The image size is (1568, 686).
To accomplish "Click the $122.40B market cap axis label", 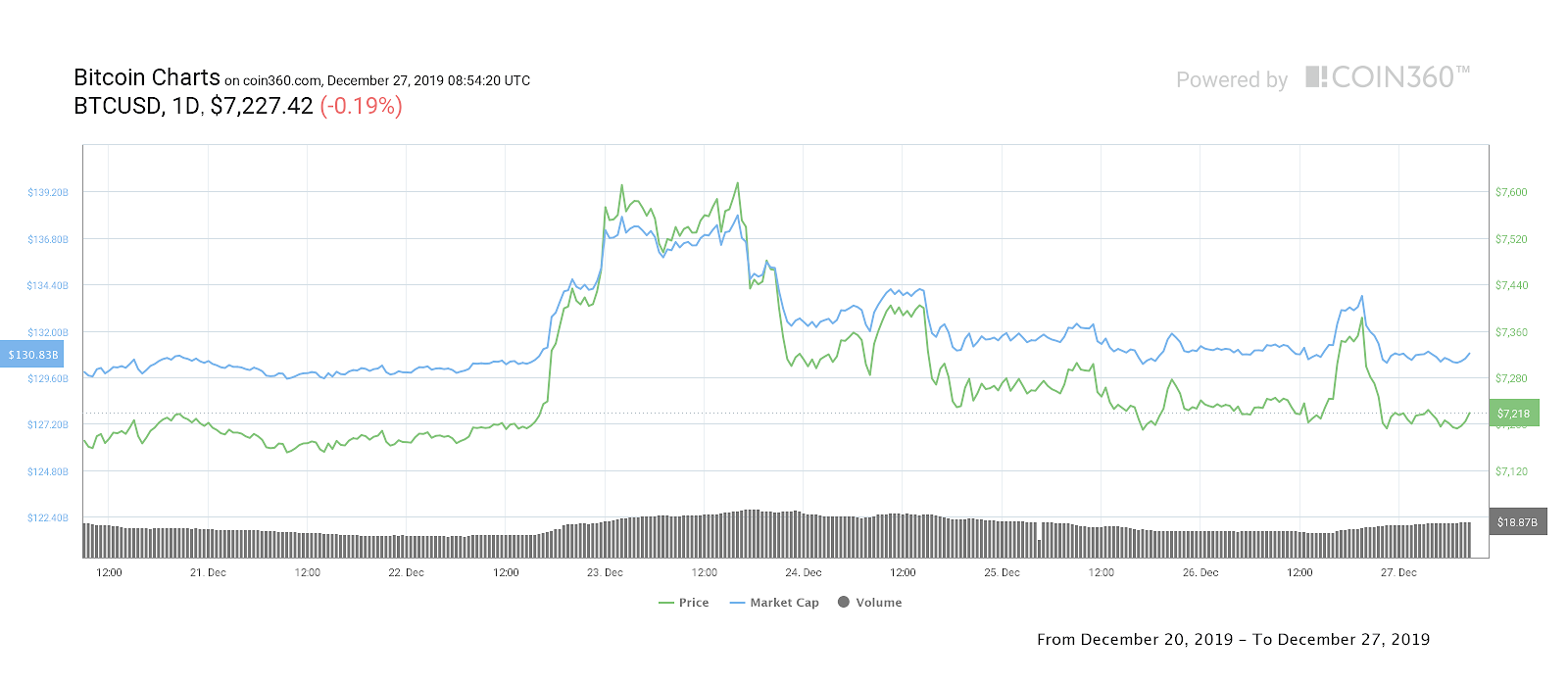I will pos(48,517).
